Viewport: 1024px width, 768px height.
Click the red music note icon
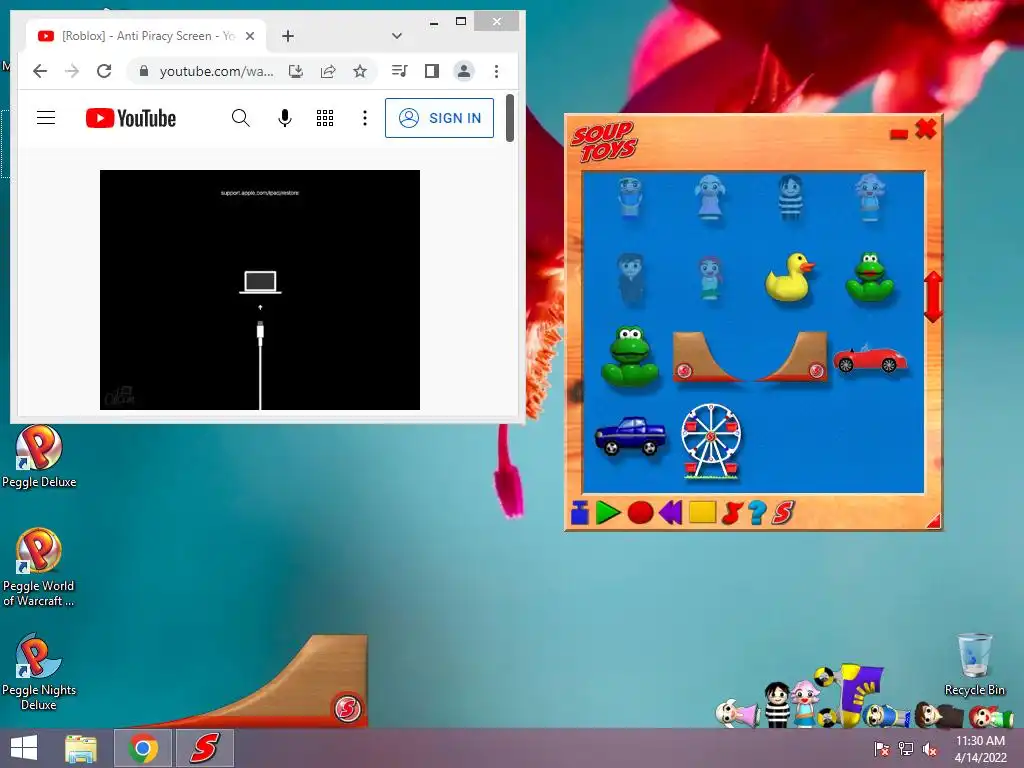[732, 513]
